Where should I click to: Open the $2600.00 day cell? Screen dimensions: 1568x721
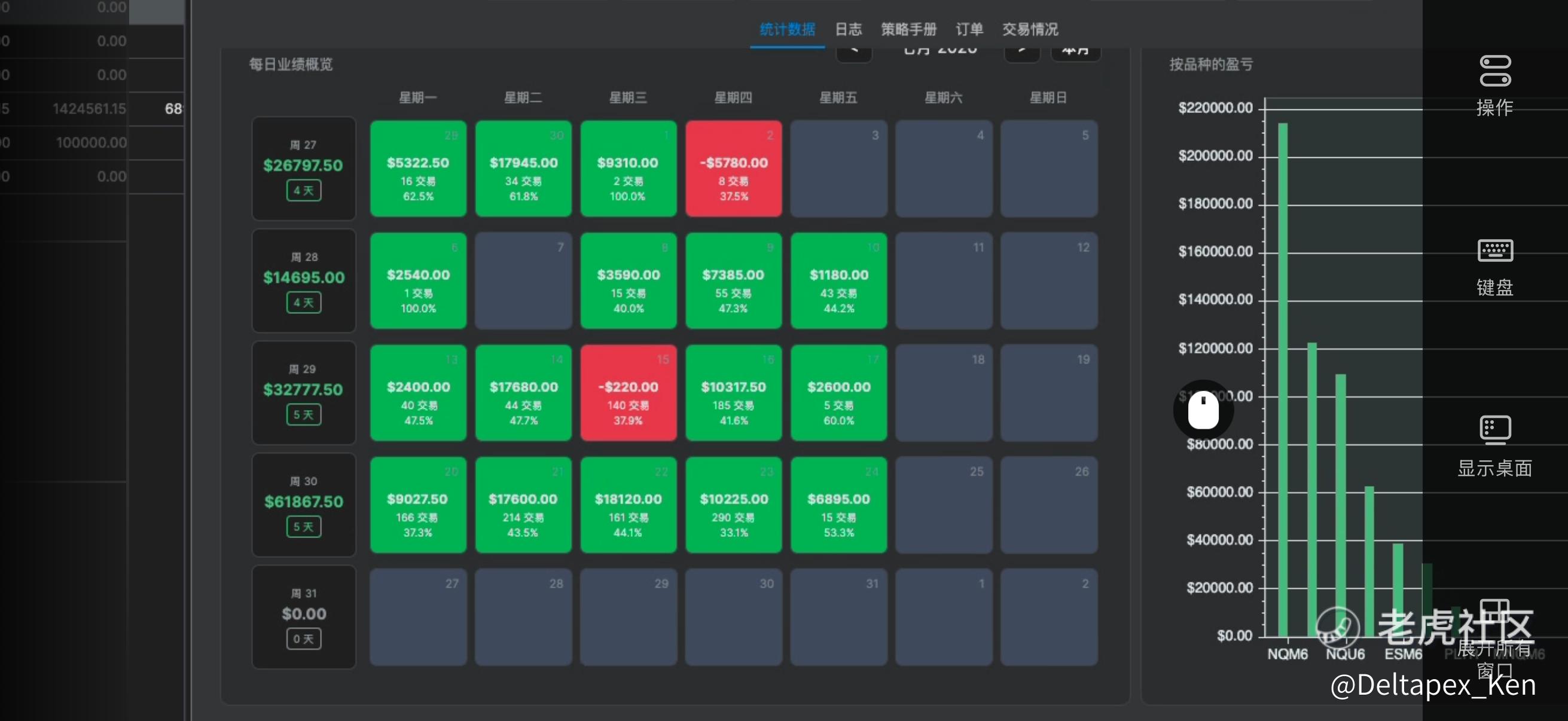tap(839, 392)
